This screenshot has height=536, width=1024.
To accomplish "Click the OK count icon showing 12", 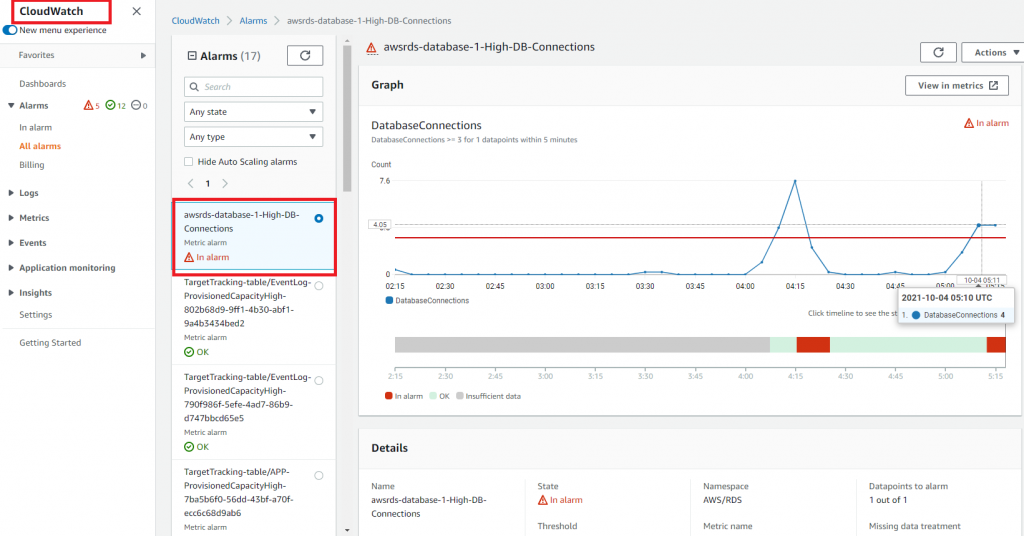I will 110,105.
